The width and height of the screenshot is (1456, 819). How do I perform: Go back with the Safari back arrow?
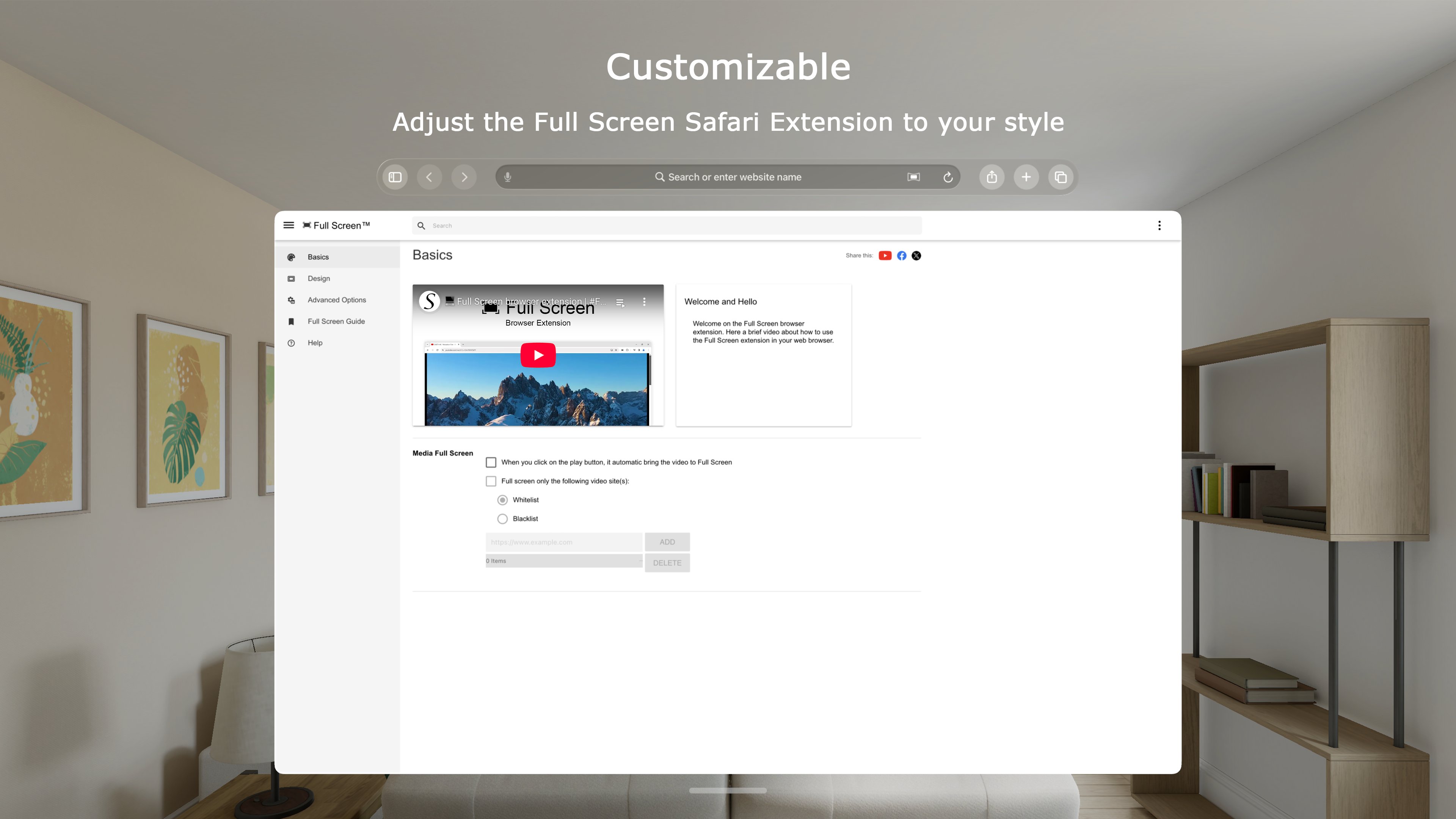click(x=430, y=177)
